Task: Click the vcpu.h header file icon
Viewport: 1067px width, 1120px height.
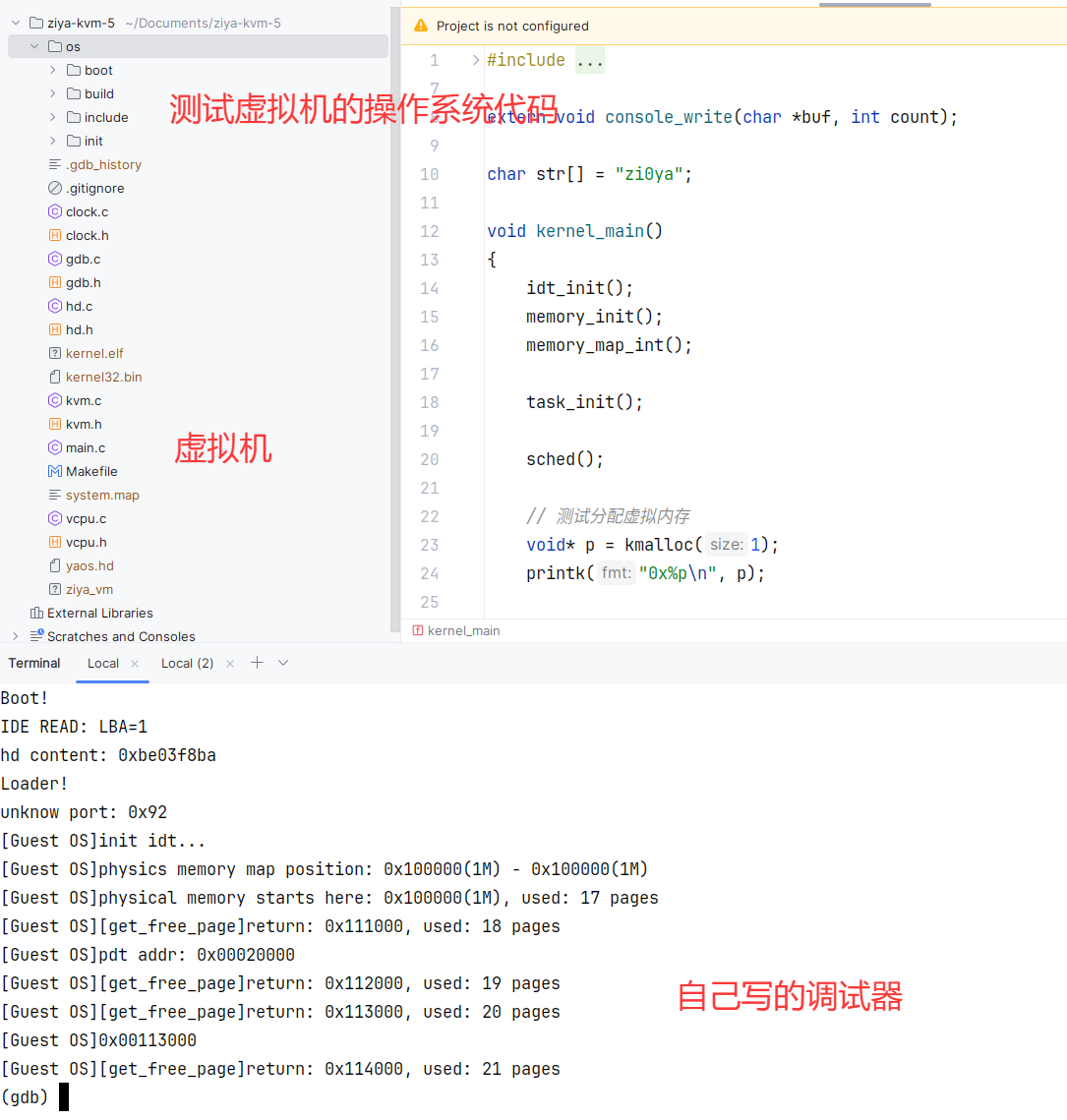Action: click(x=55, y=542)
